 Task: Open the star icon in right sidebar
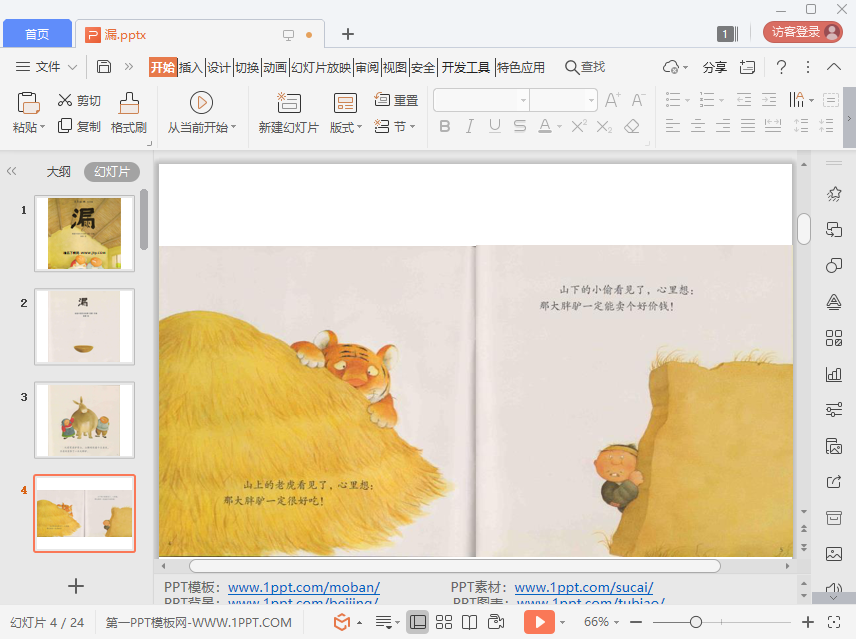point(834,194)
